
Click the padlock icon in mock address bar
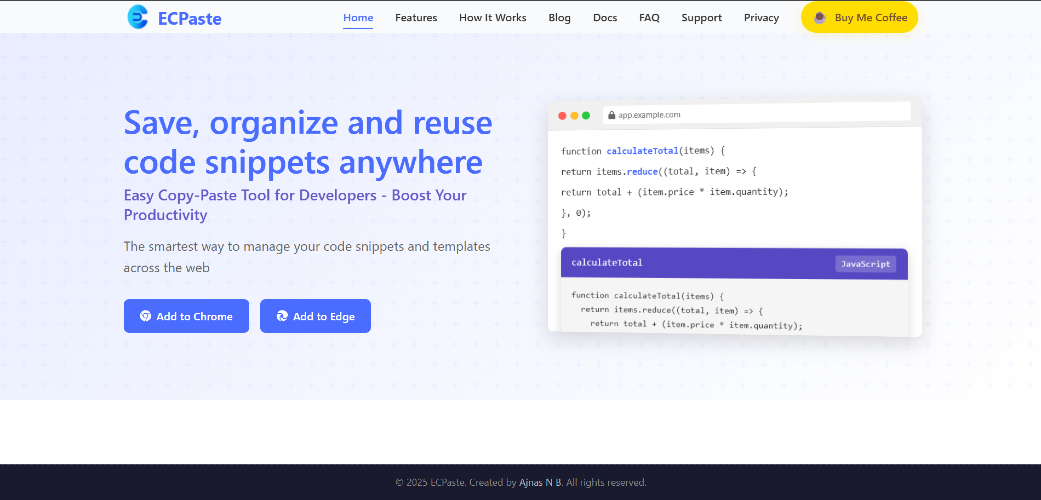click(x=611, y=115)
